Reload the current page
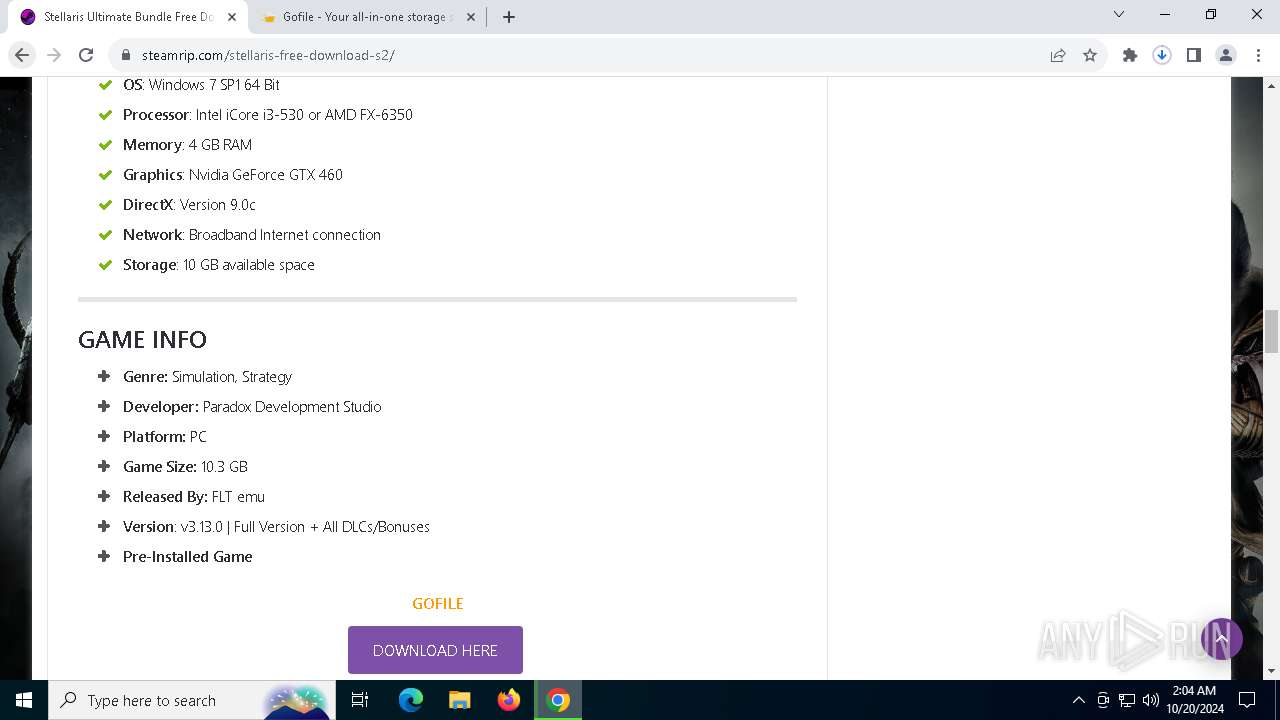This screenshot has width=1280, height=720. pyautogui.click(x=86, y=55)
